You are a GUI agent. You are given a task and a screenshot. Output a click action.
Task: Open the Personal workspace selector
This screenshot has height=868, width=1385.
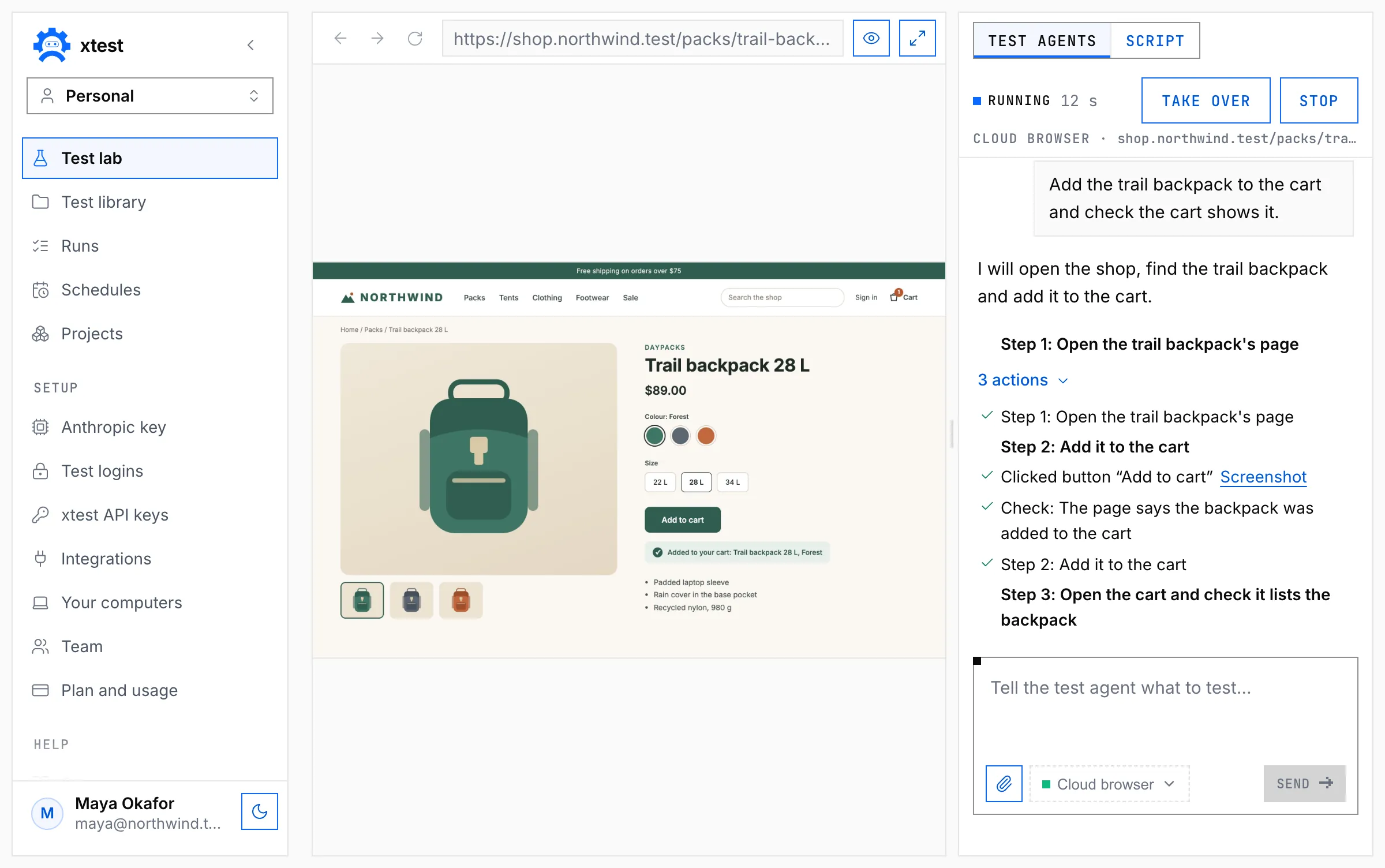tap(150, 96)
